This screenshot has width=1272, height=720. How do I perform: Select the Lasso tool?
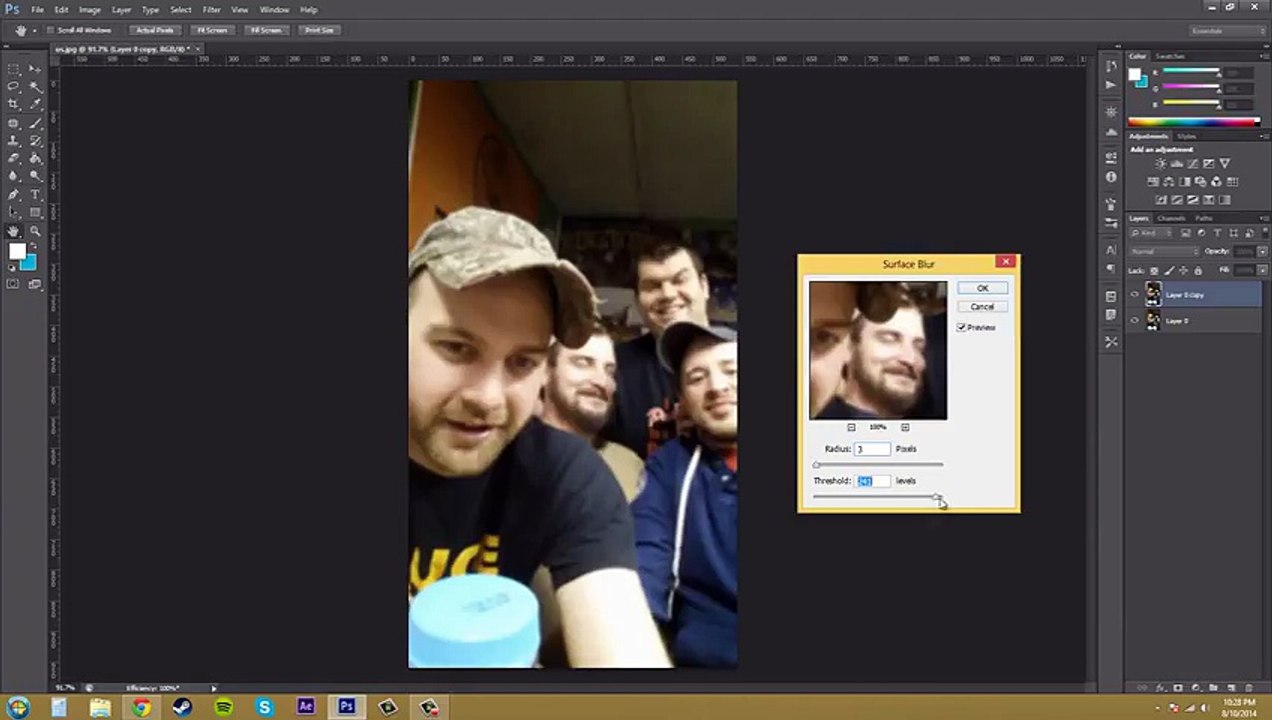14,87
